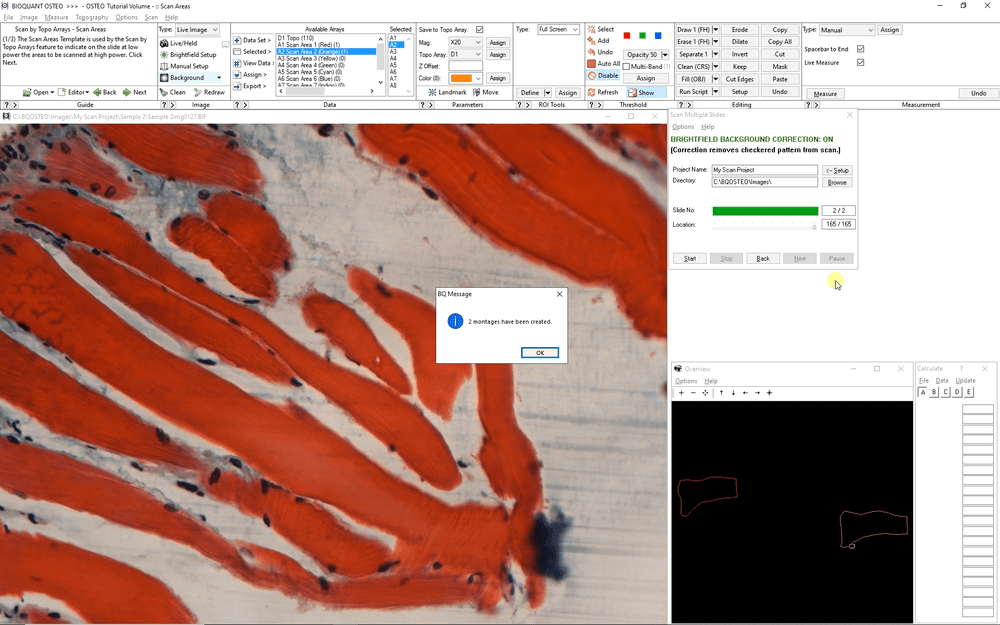This screenshot has width=1000, height=625.
Task: Click the Add threshold icon
Action: click(590, 40)
